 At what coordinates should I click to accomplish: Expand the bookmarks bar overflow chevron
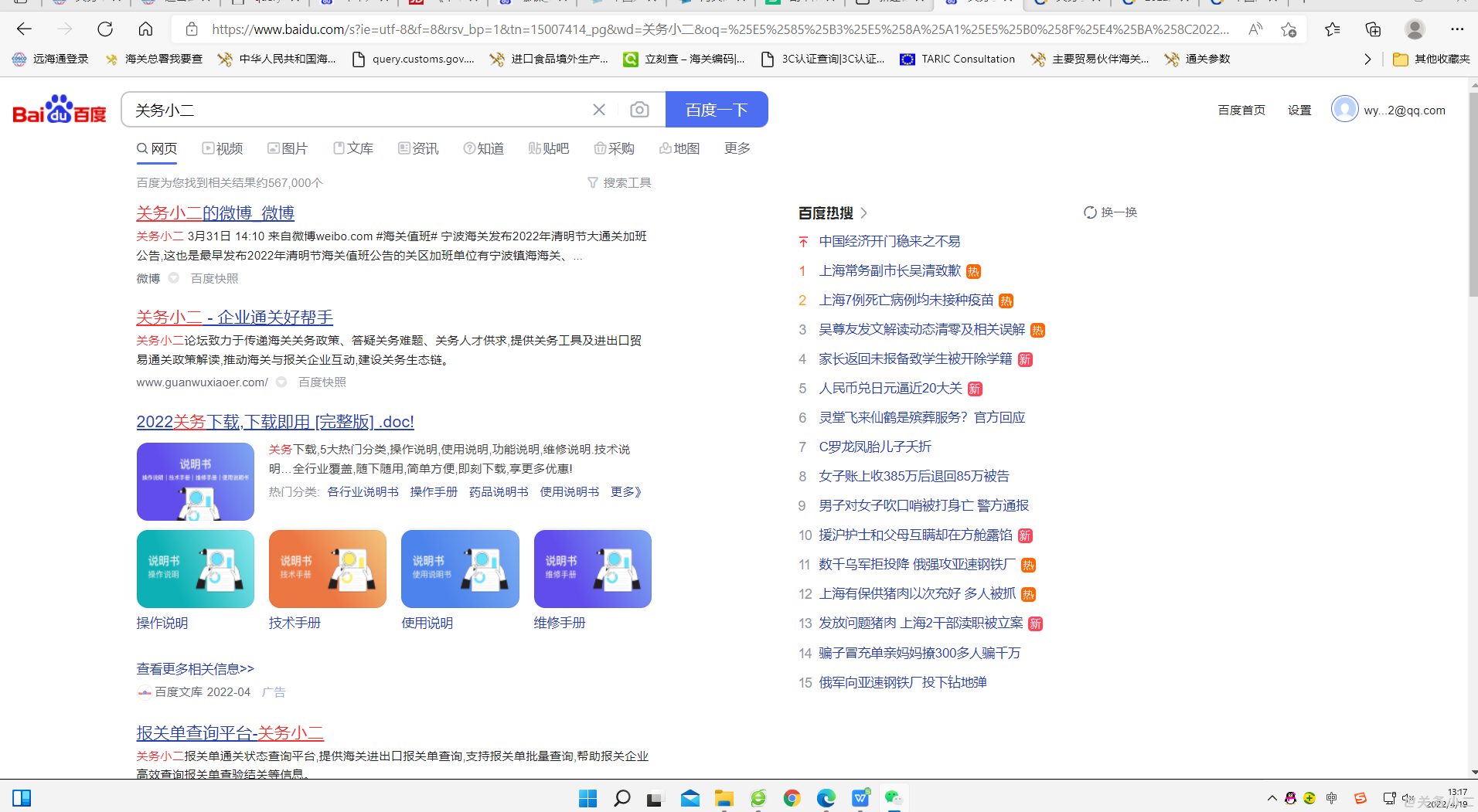click(x=1367, y=59)
